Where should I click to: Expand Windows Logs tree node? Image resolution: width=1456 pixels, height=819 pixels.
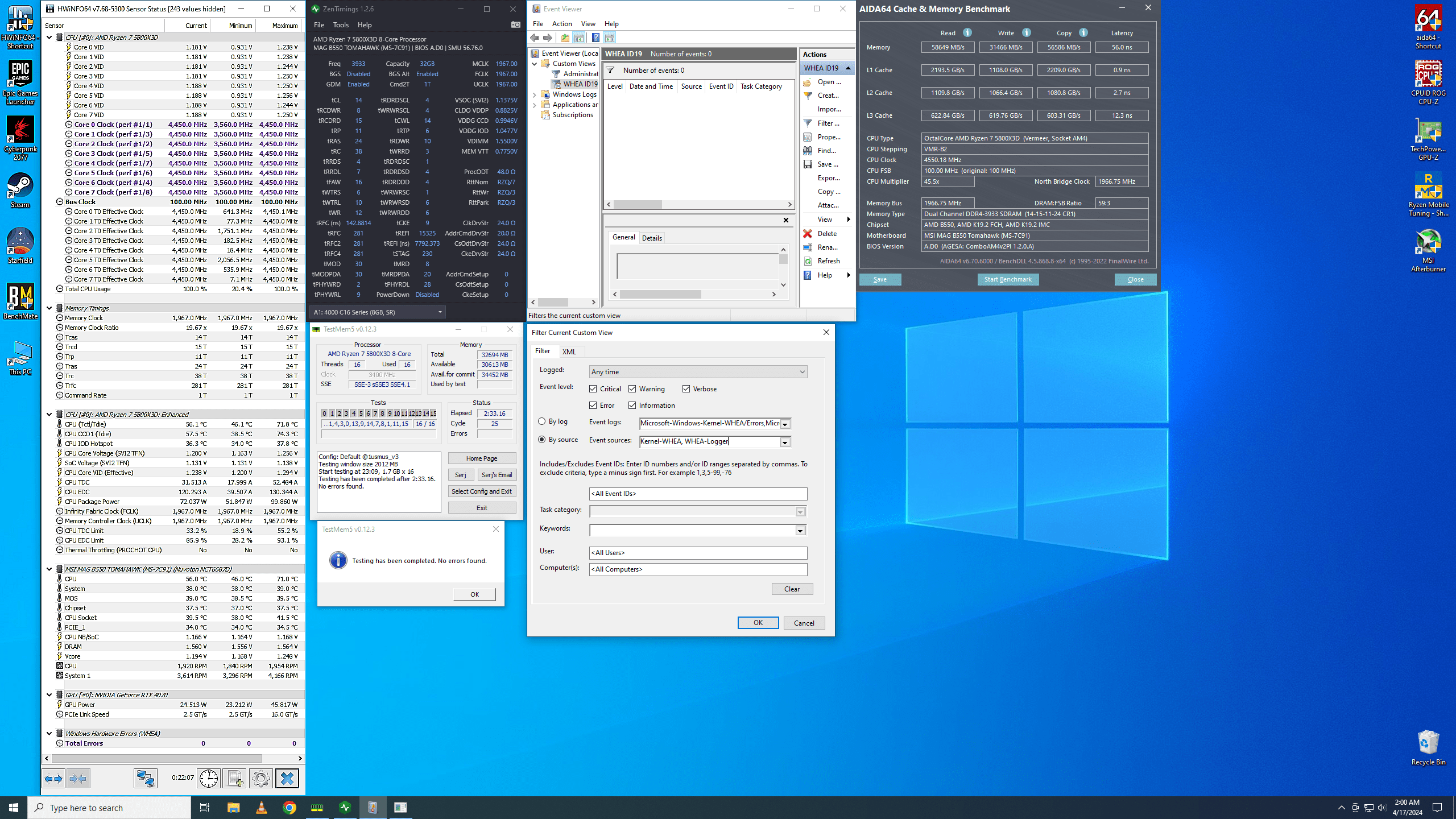[535, 95]
